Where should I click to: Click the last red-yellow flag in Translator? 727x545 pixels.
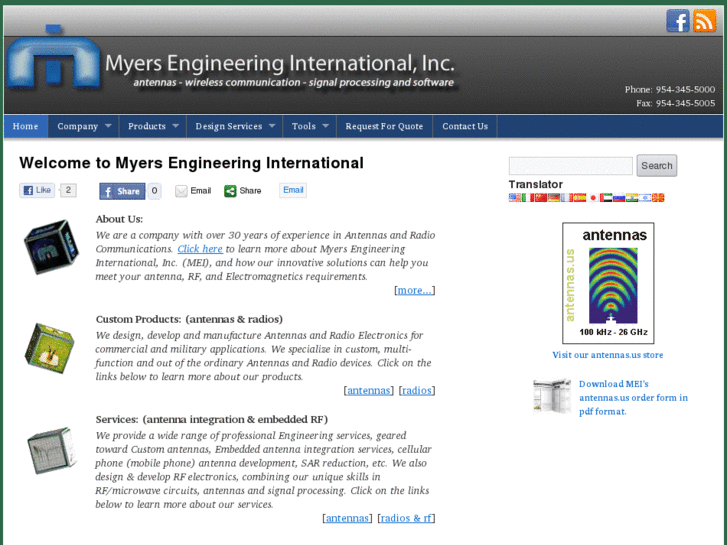[658, 198]
